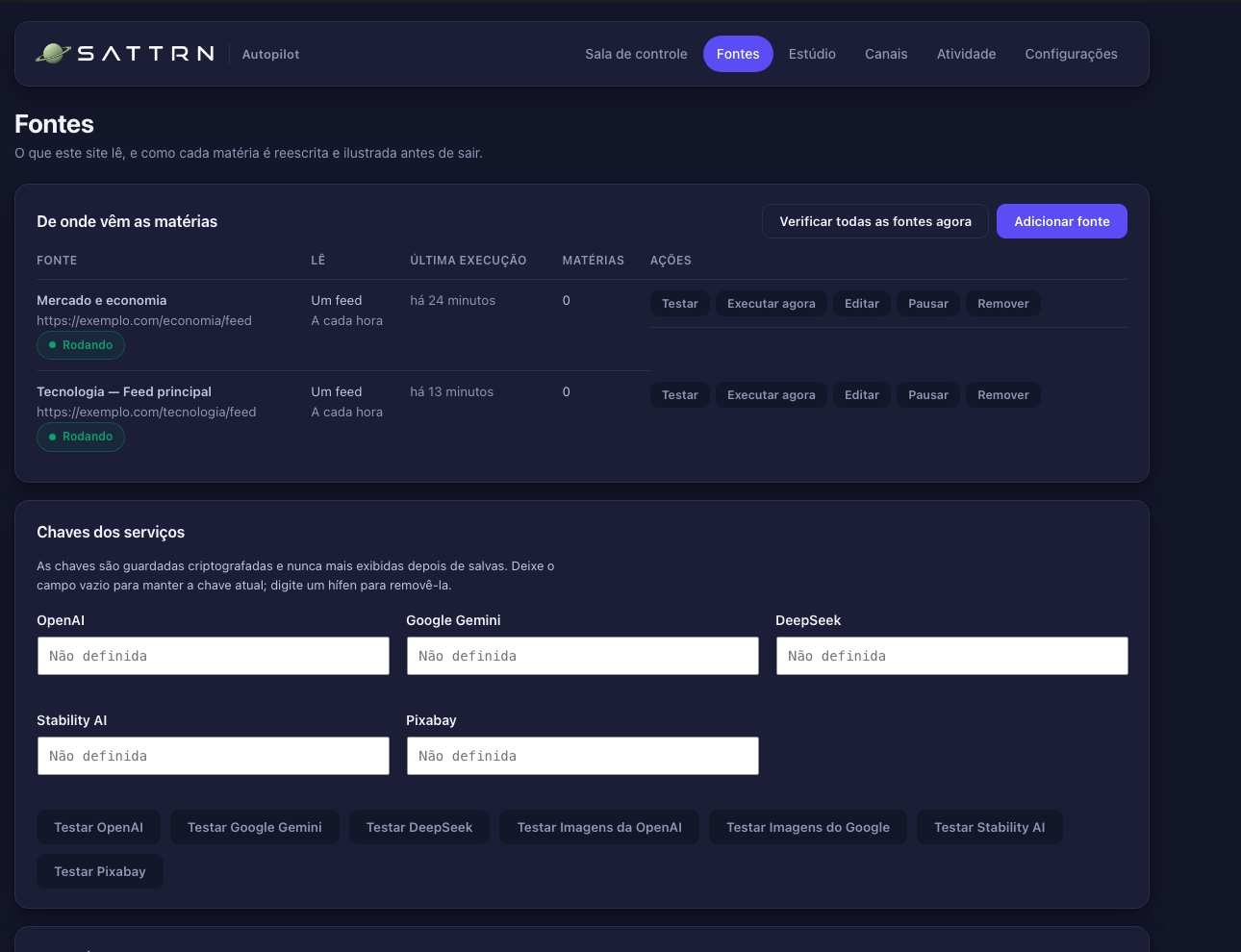Click the 'há 13 minutos' last run cell

[x=452, y=391]
